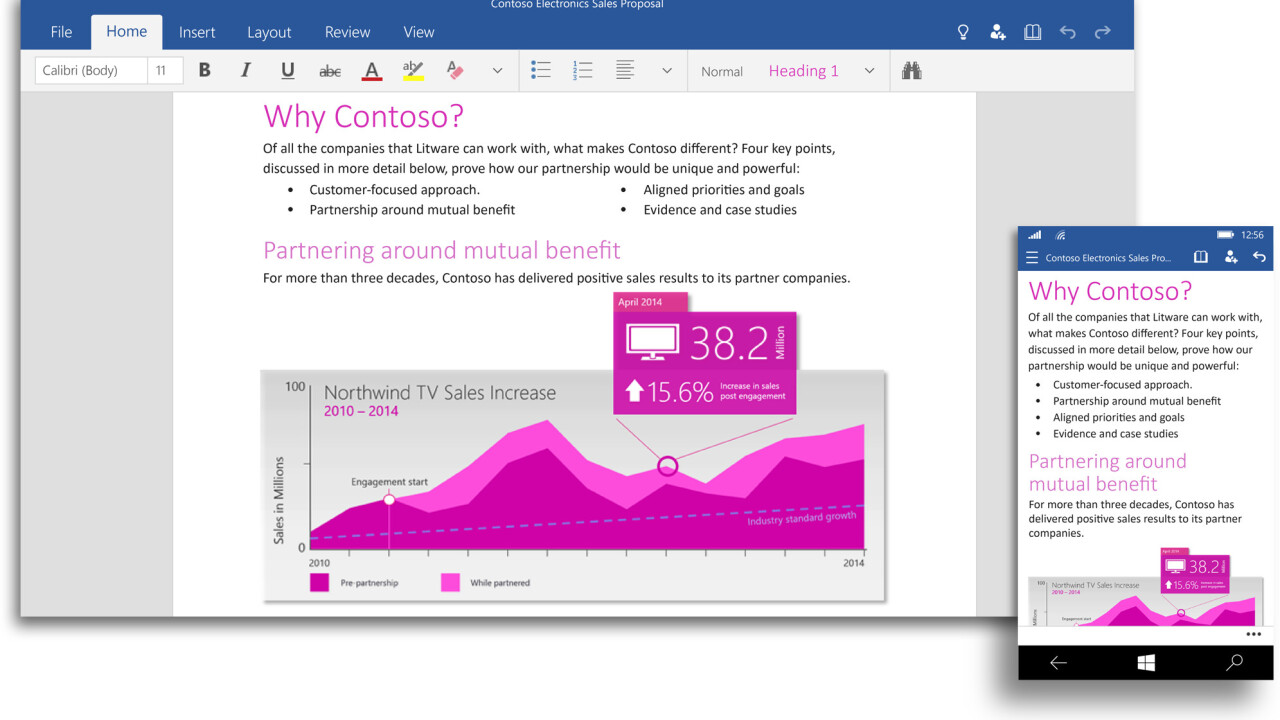The height and width of the screenshot is (720, 1280).
Task: Apply the text highlight color
Action: point(413,71)
